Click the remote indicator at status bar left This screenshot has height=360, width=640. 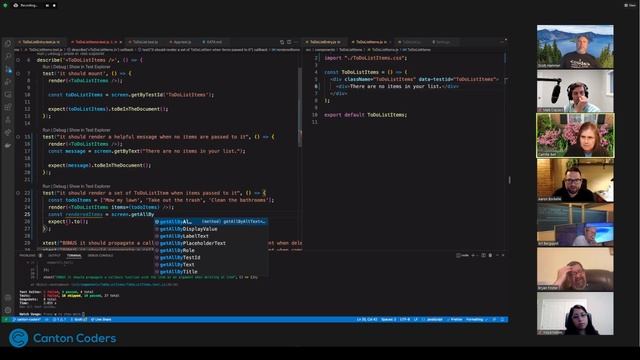[6, 320]
